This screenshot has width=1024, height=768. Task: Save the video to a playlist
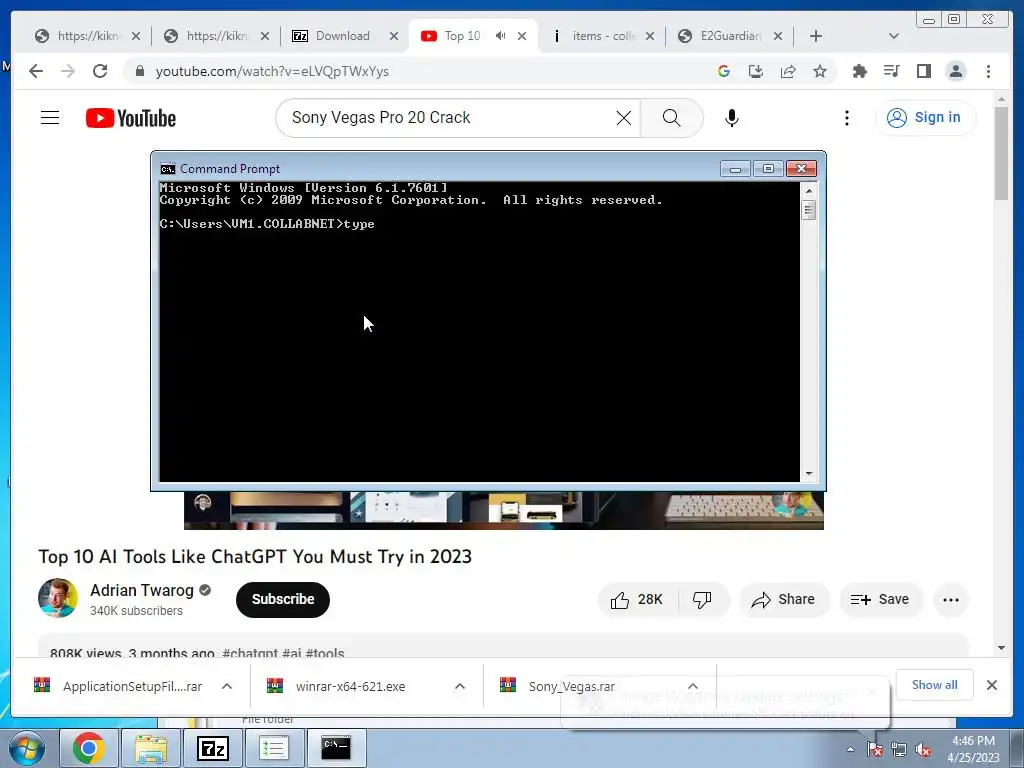(880, 600)
